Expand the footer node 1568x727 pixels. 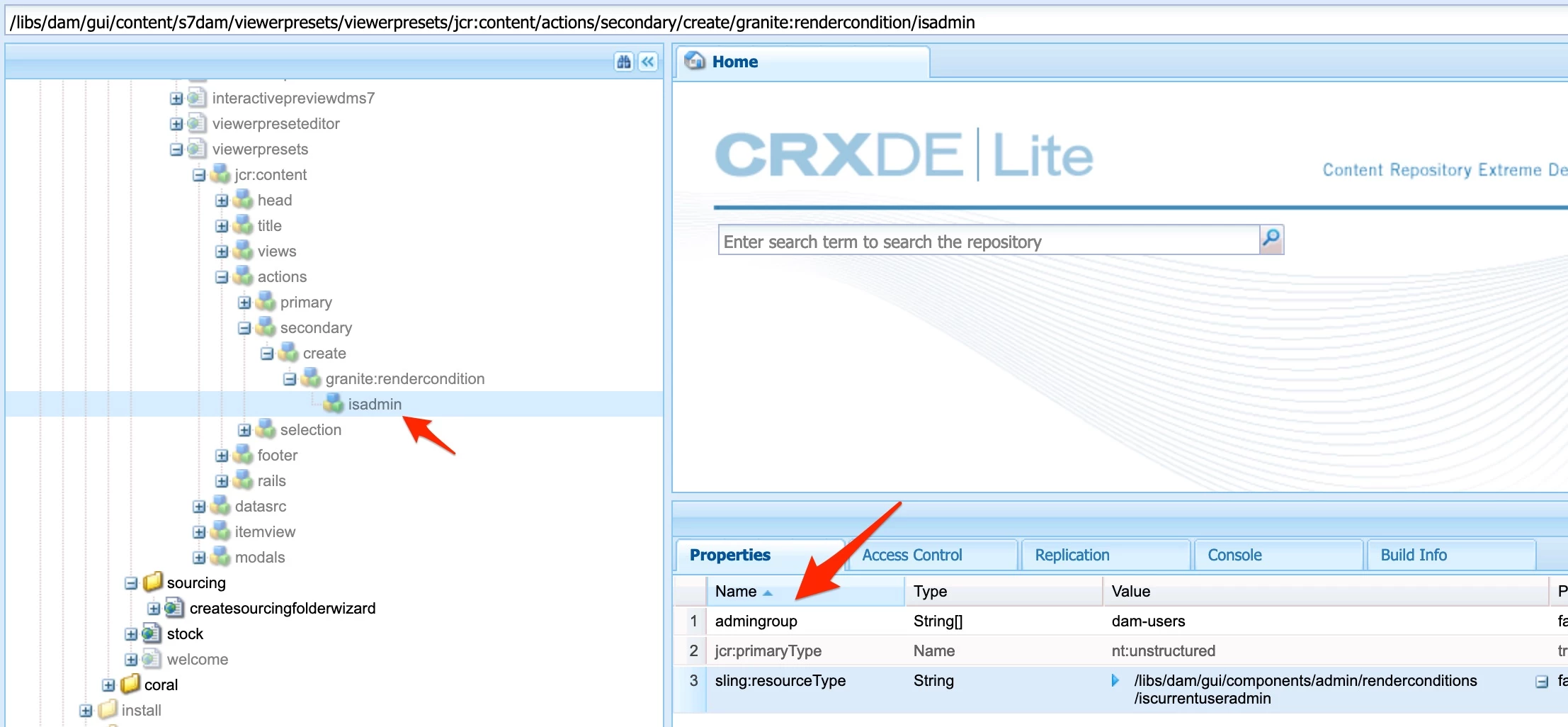pos(222,456)
